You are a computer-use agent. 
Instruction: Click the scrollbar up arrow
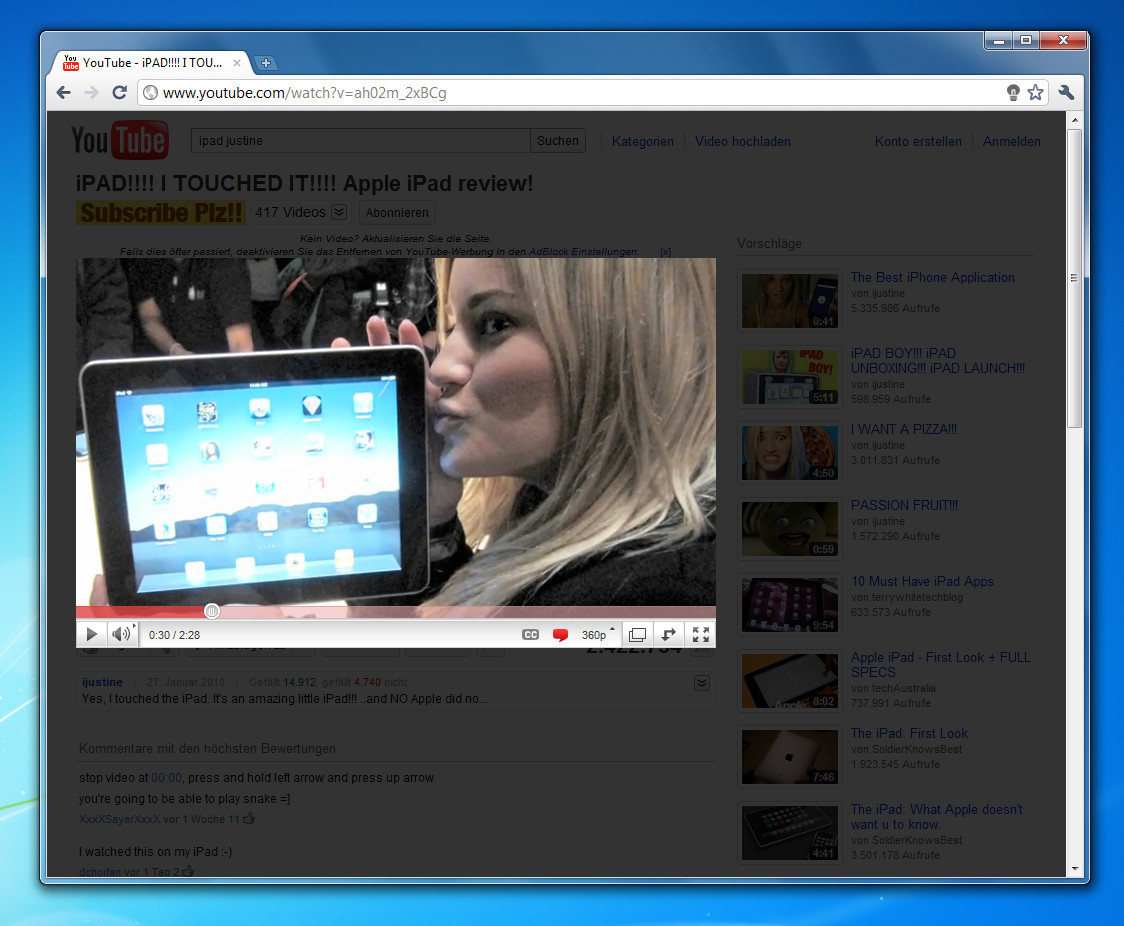pos(1075,120)
